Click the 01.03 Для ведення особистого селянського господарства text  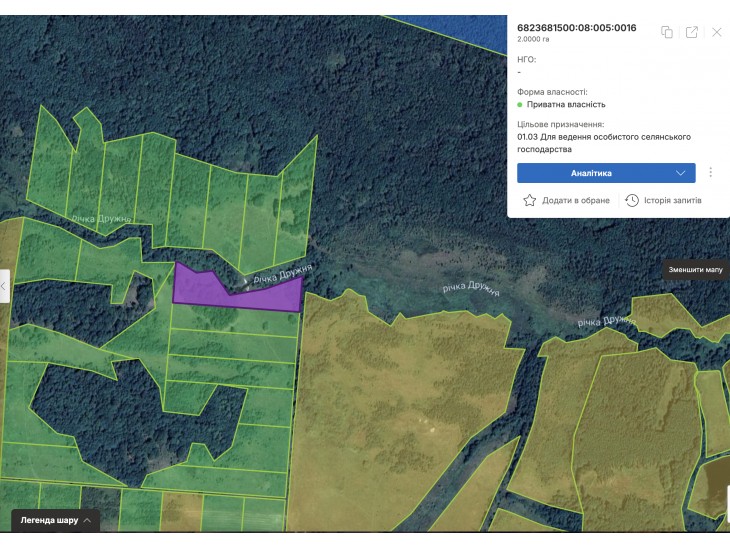point(604,143)
